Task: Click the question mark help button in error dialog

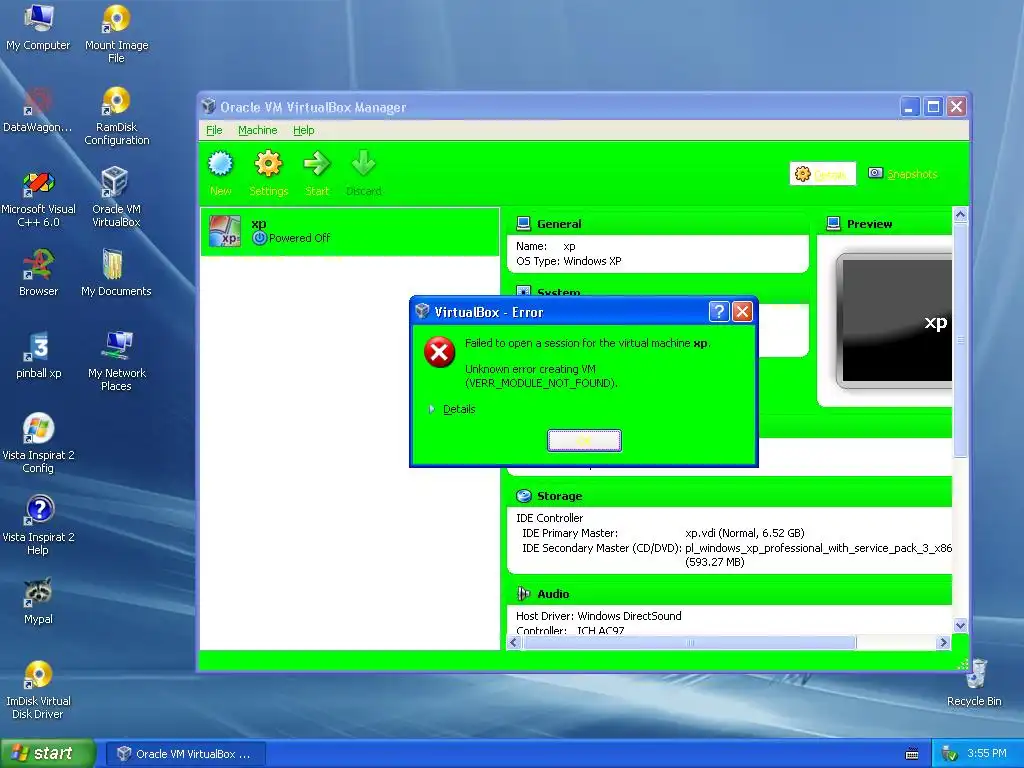Action: [x=719, y=312]
